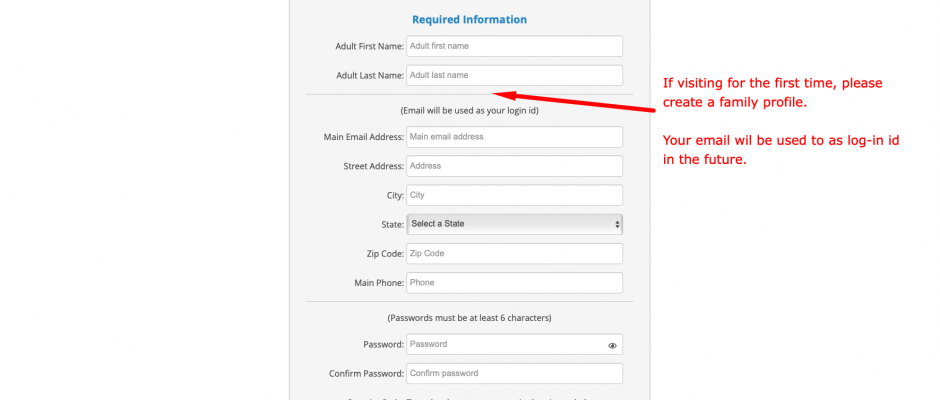Click the email login id note
The image size is (940, 400).
[469, 111]
